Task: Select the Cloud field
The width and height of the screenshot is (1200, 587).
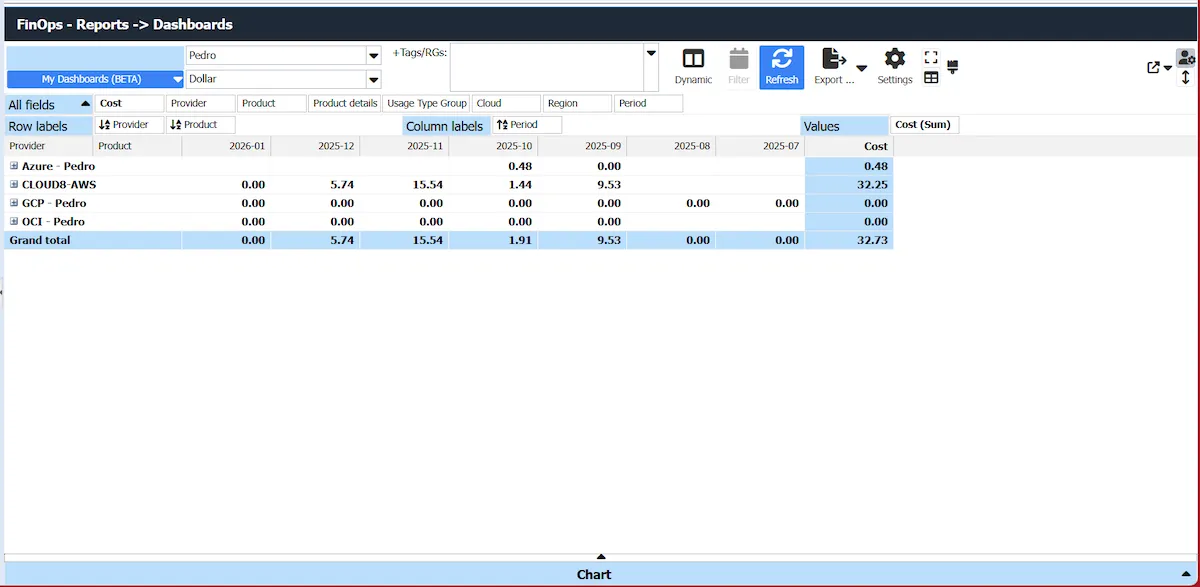Action: click(x=507, y=103)
